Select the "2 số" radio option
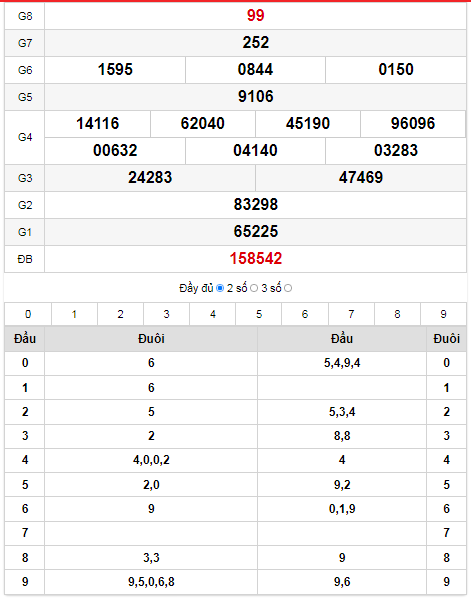Image resolution: width=471 pixels, height=599 pixels. [x=254, y=288]
